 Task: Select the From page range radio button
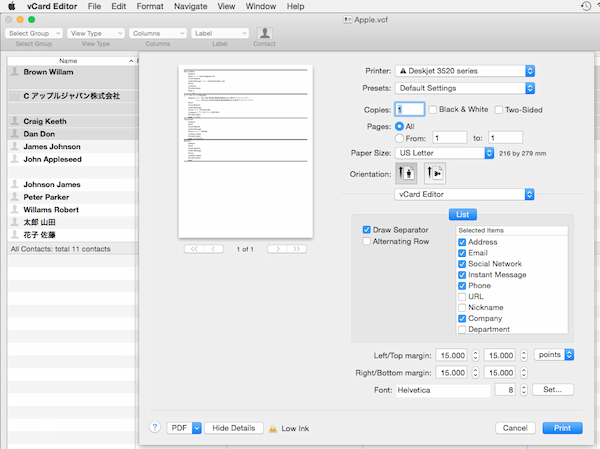399,138
